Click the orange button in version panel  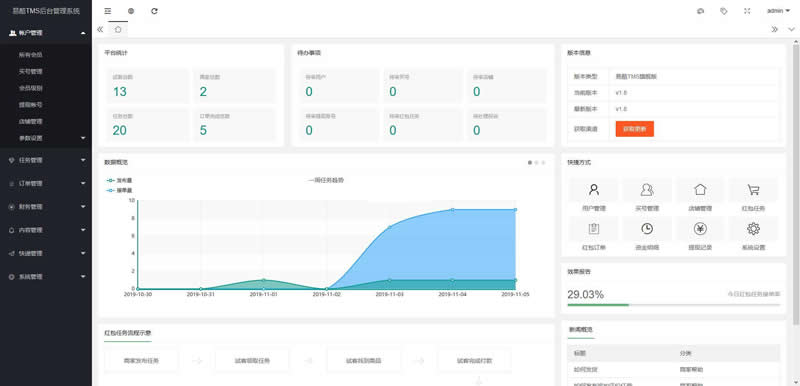pos(635,129)
